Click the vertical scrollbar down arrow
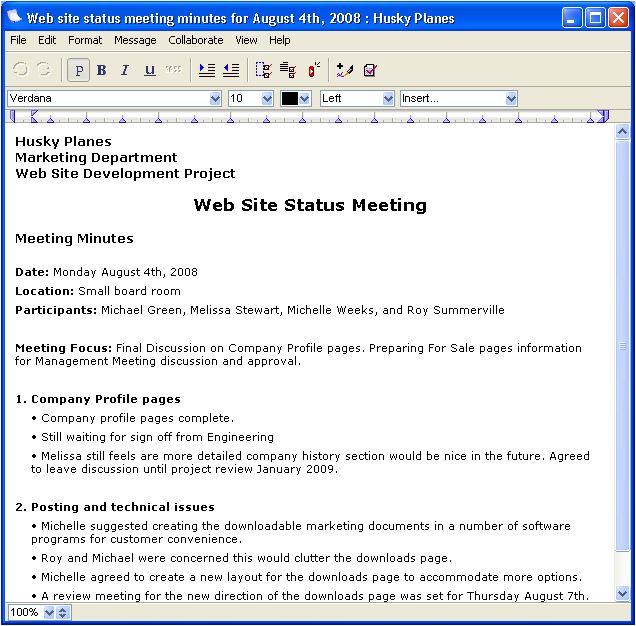 coord(623,594)
